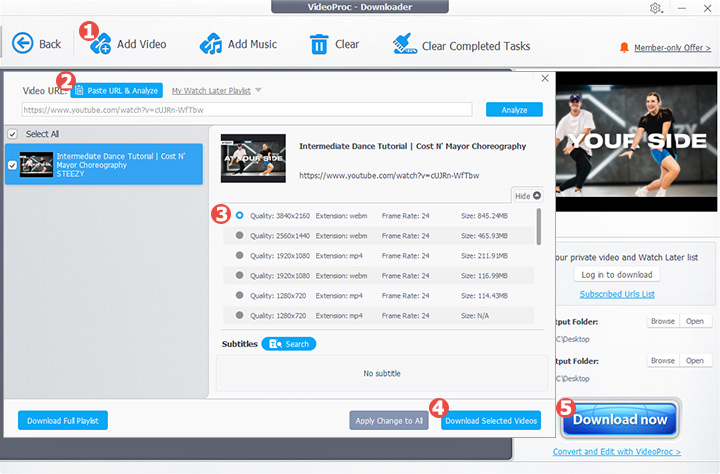Click the Member-only Offer bell icon
720x474 pixels.
[625, 47]
